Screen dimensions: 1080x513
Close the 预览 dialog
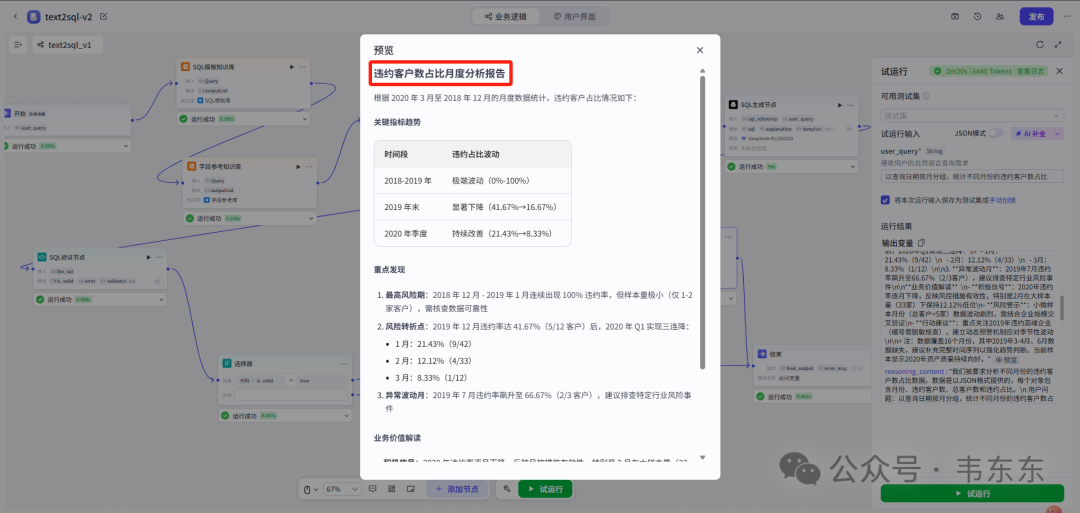(x=700, y=50)
